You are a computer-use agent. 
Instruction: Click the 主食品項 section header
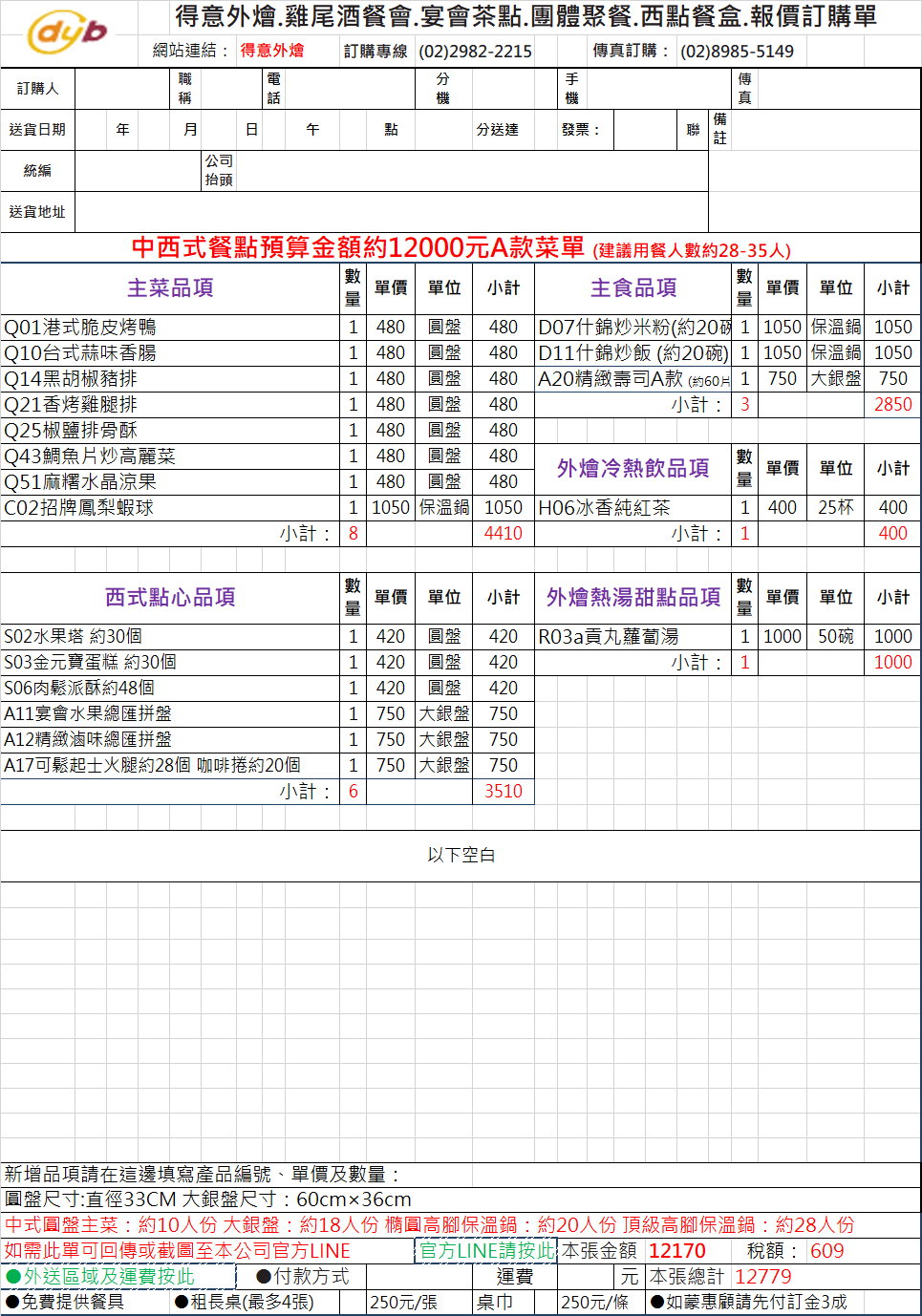click(633, 288)
